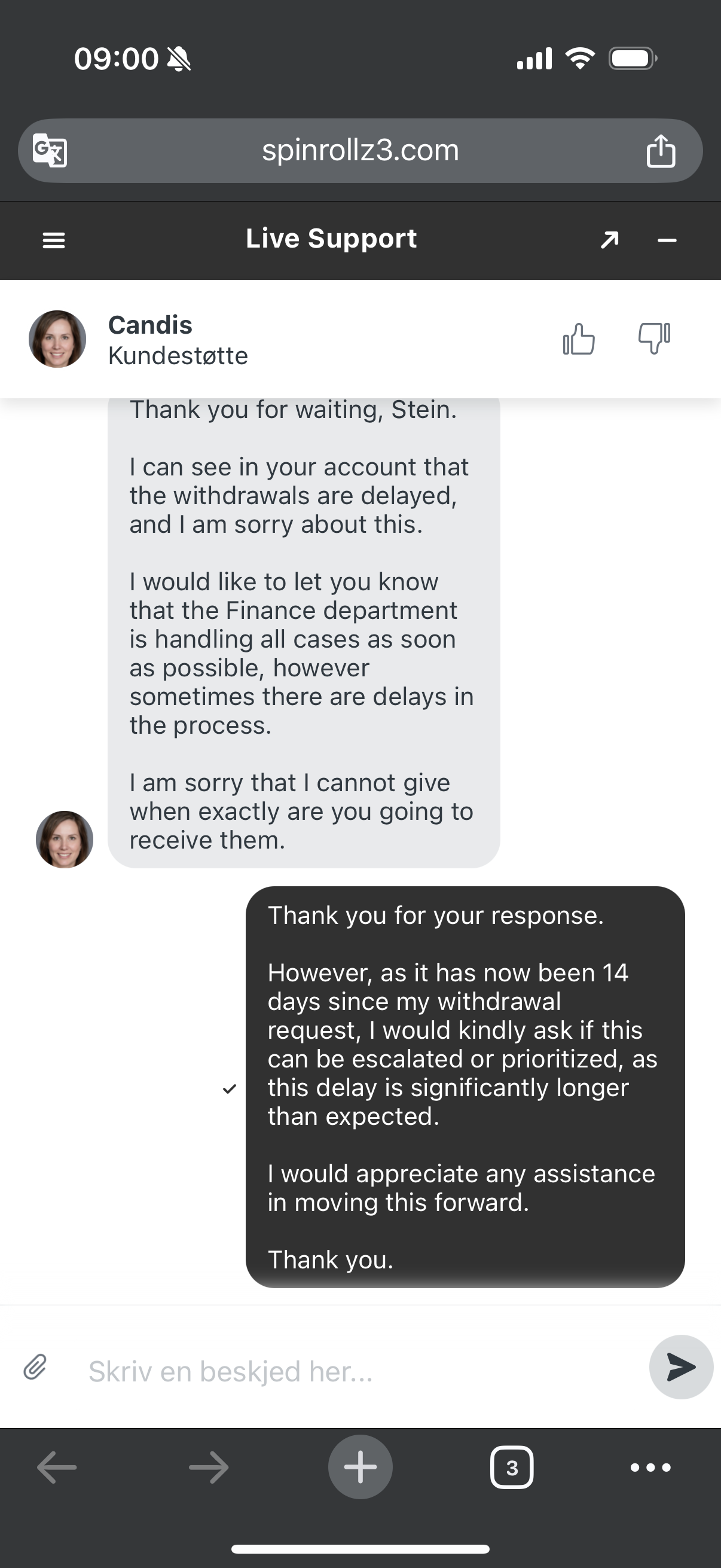Rate the agent with thumbs down
Screen dimensions: 721x1568
tap(654, 338)
